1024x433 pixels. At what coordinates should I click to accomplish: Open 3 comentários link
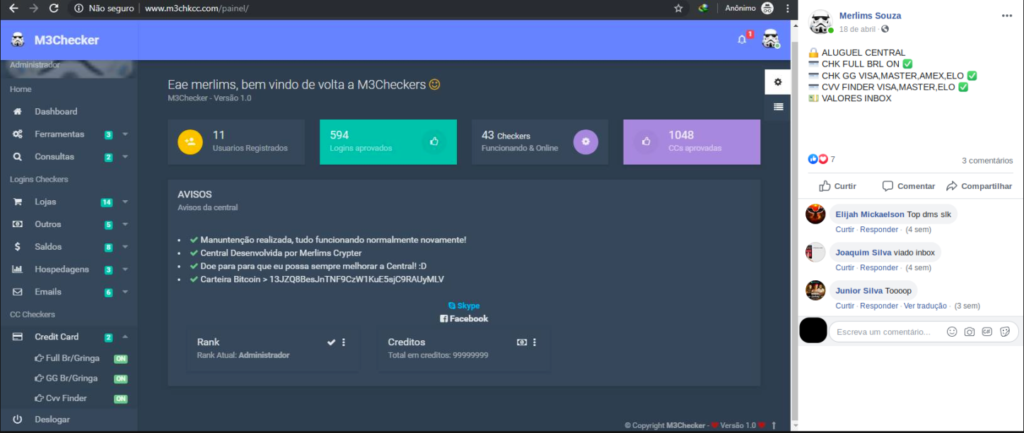(x=987, y=161)
